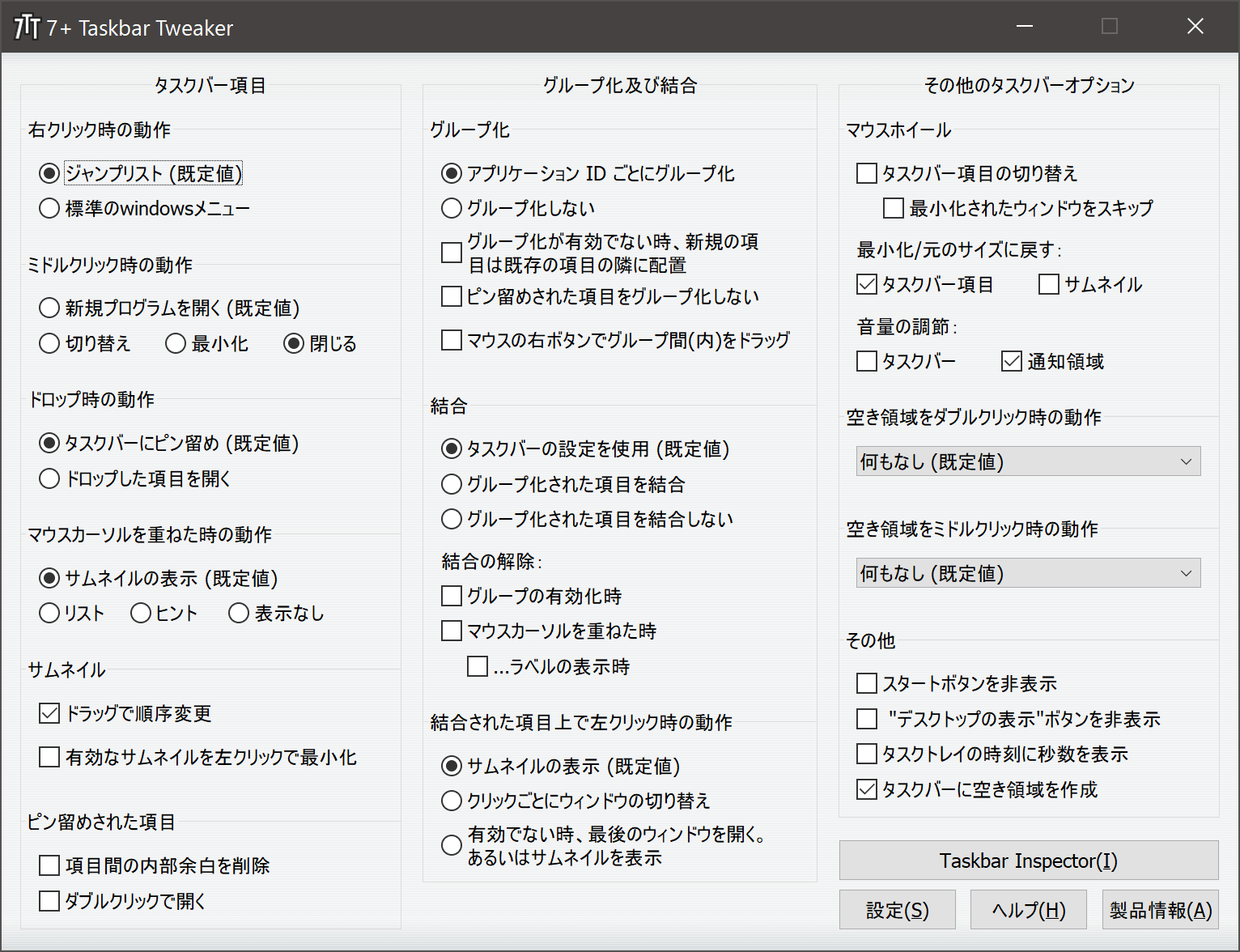Open the 空き領域をミドルクリック時の動作 dropdown
Viewport: 1240px width, 952px height.
[x=1028, y=573]
